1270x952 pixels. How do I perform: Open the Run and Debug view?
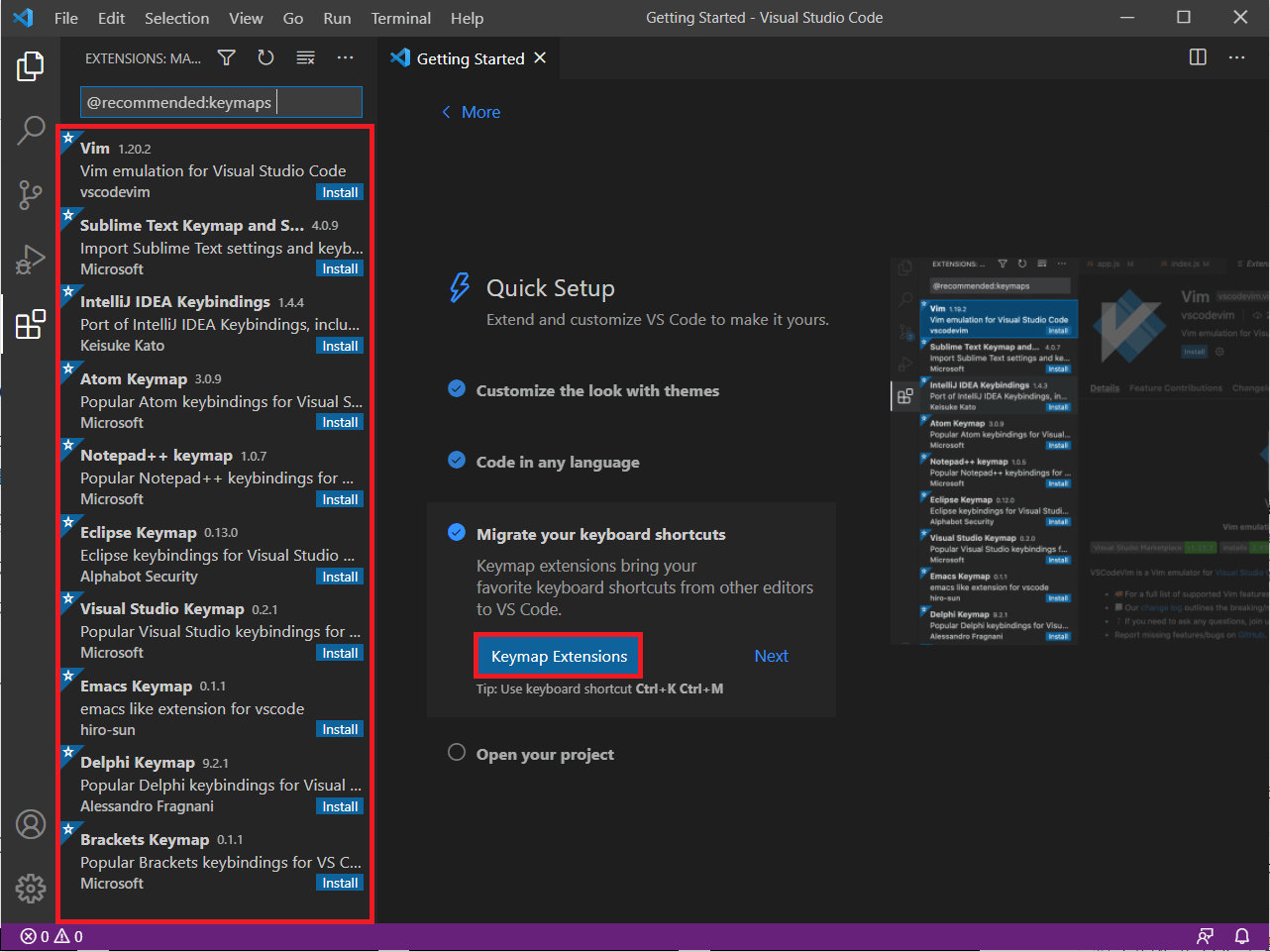tap(31, 259)
